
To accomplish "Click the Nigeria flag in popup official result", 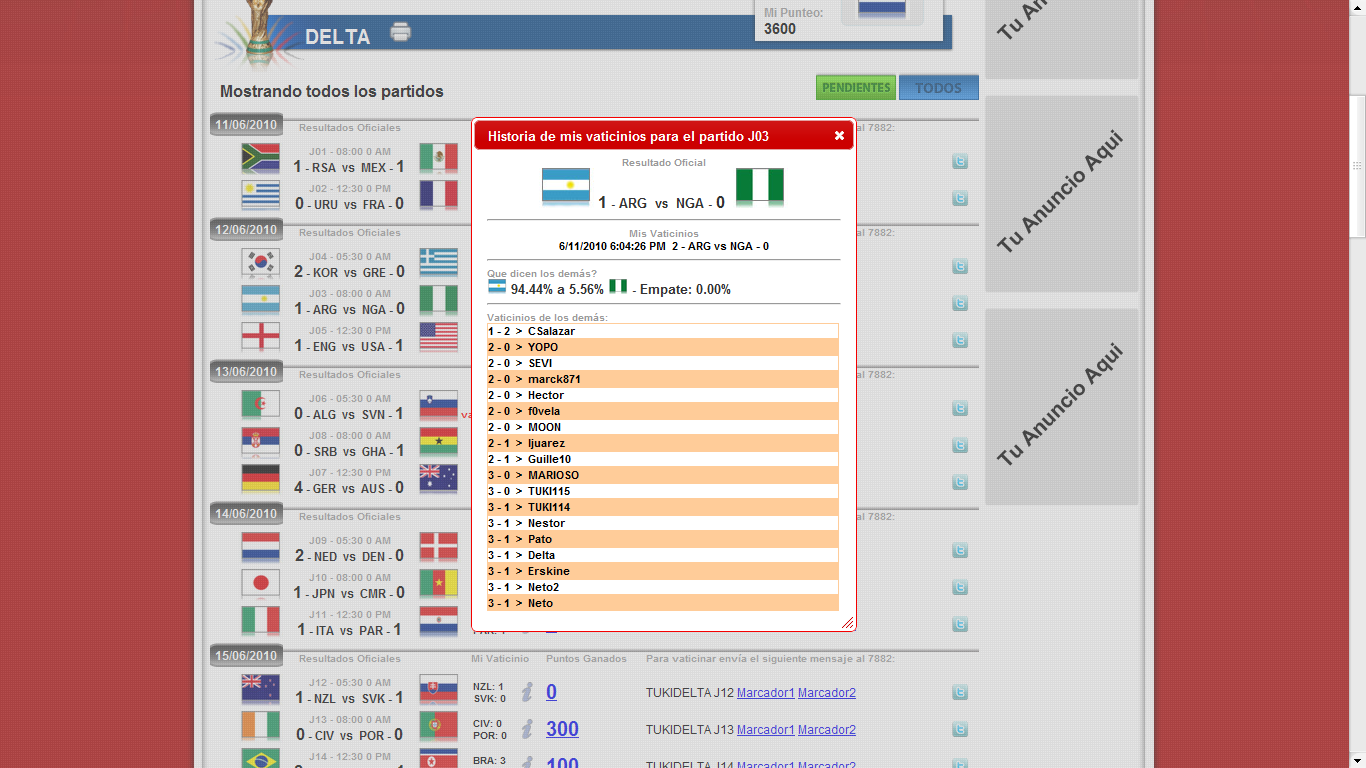I will (x=760, y=186).
